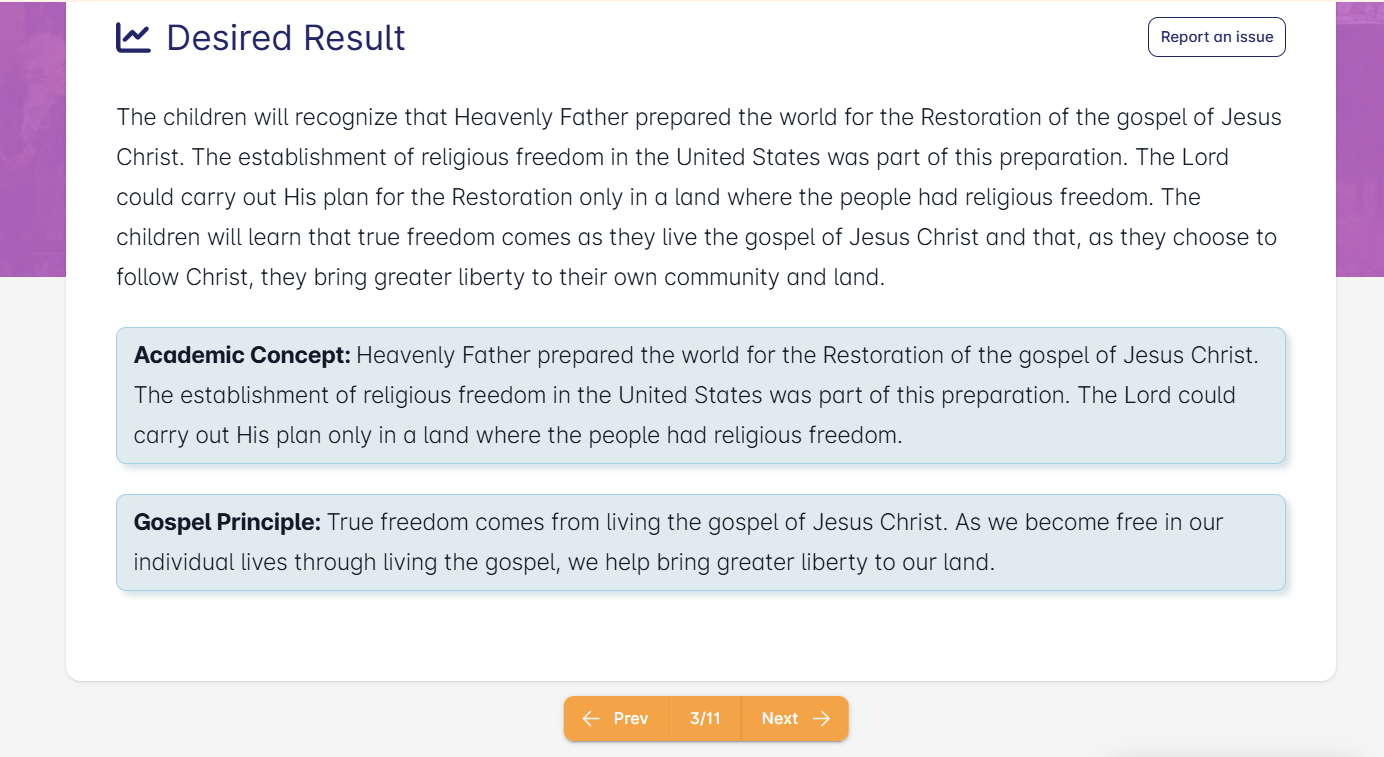
Task: Click the line "carry out His plan only"
Action: click(518, 435)
